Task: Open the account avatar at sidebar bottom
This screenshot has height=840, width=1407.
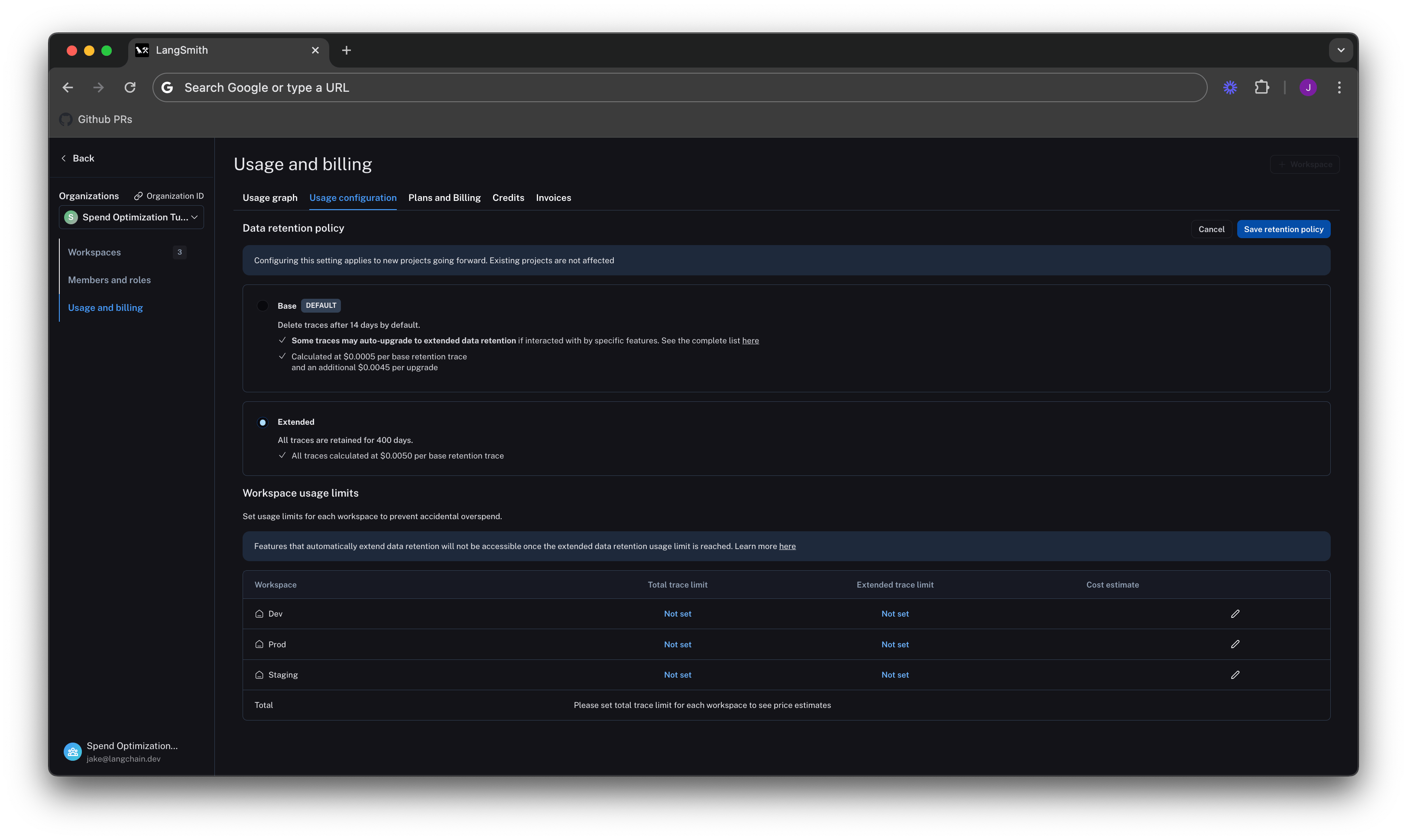Action: [x=72, y=752]
